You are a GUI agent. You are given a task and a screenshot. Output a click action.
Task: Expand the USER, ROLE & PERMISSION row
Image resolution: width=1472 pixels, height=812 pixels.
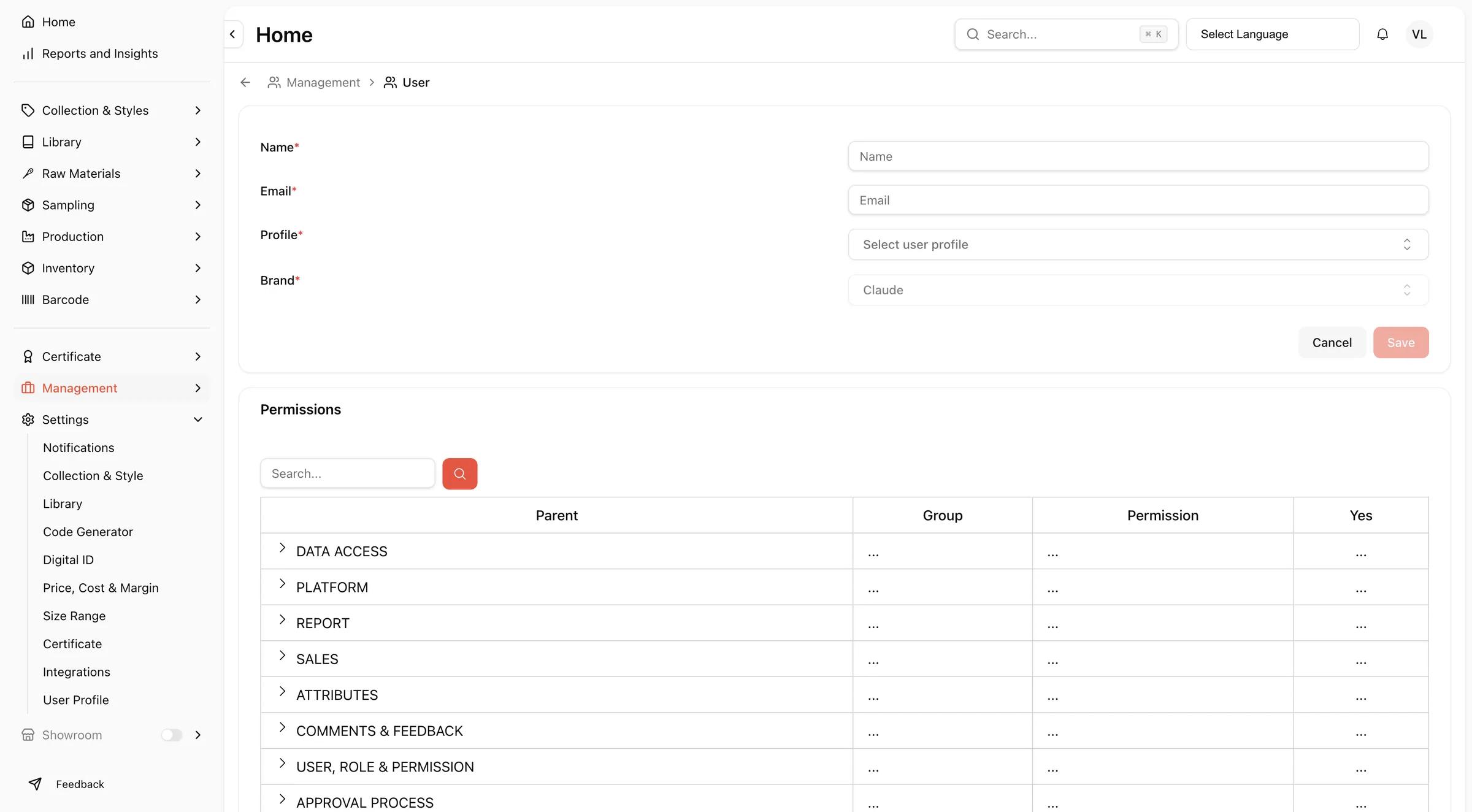[282, 764]
